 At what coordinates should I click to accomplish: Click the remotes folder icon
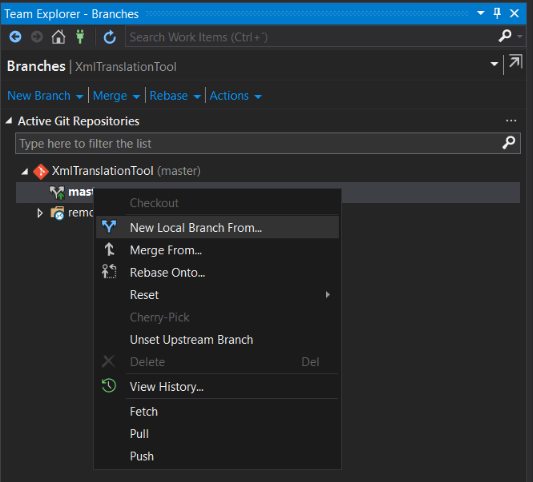pos(57,213)
